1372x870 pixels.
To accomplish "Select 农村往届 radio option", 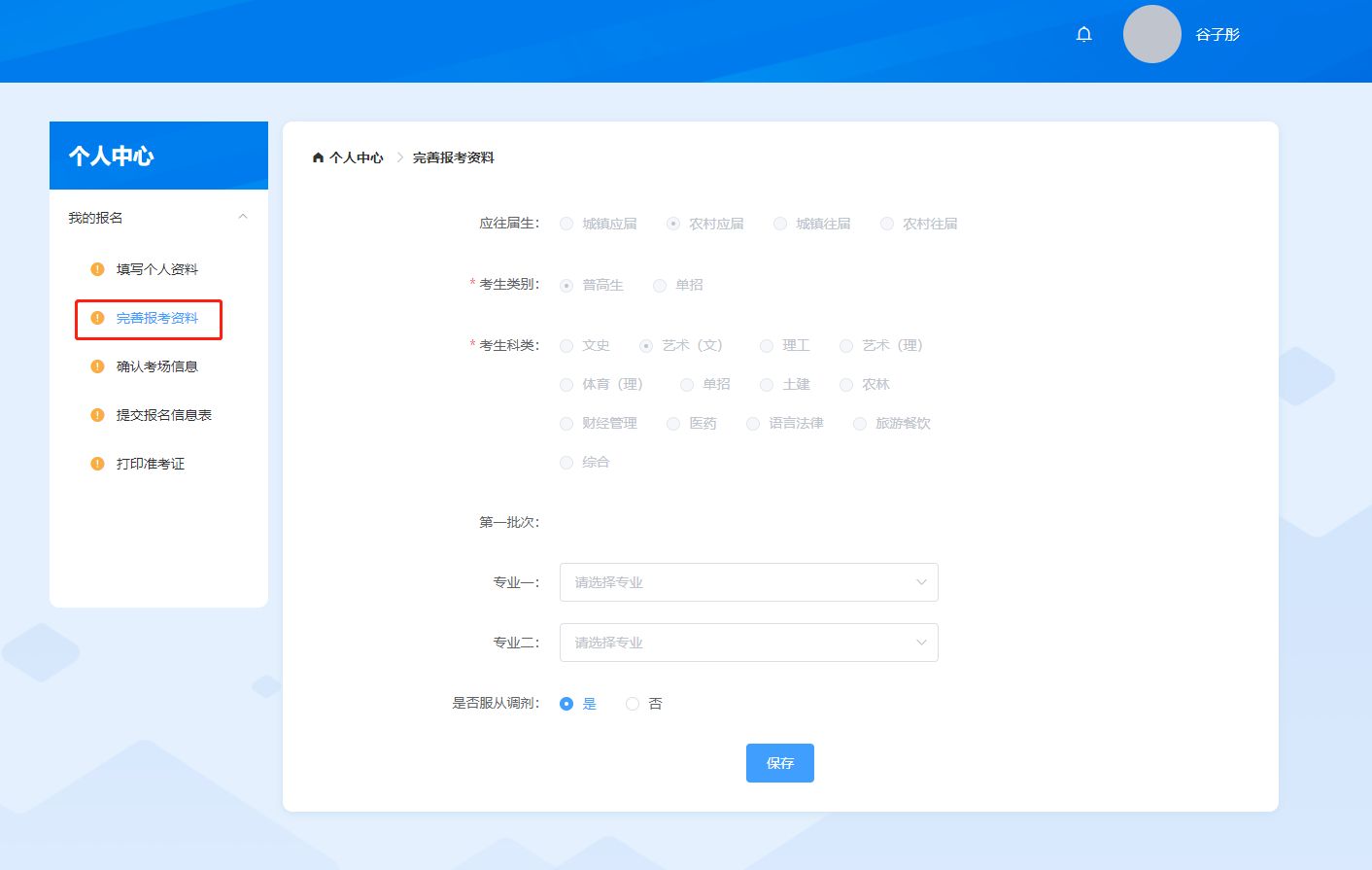I will tap(919, 224).
